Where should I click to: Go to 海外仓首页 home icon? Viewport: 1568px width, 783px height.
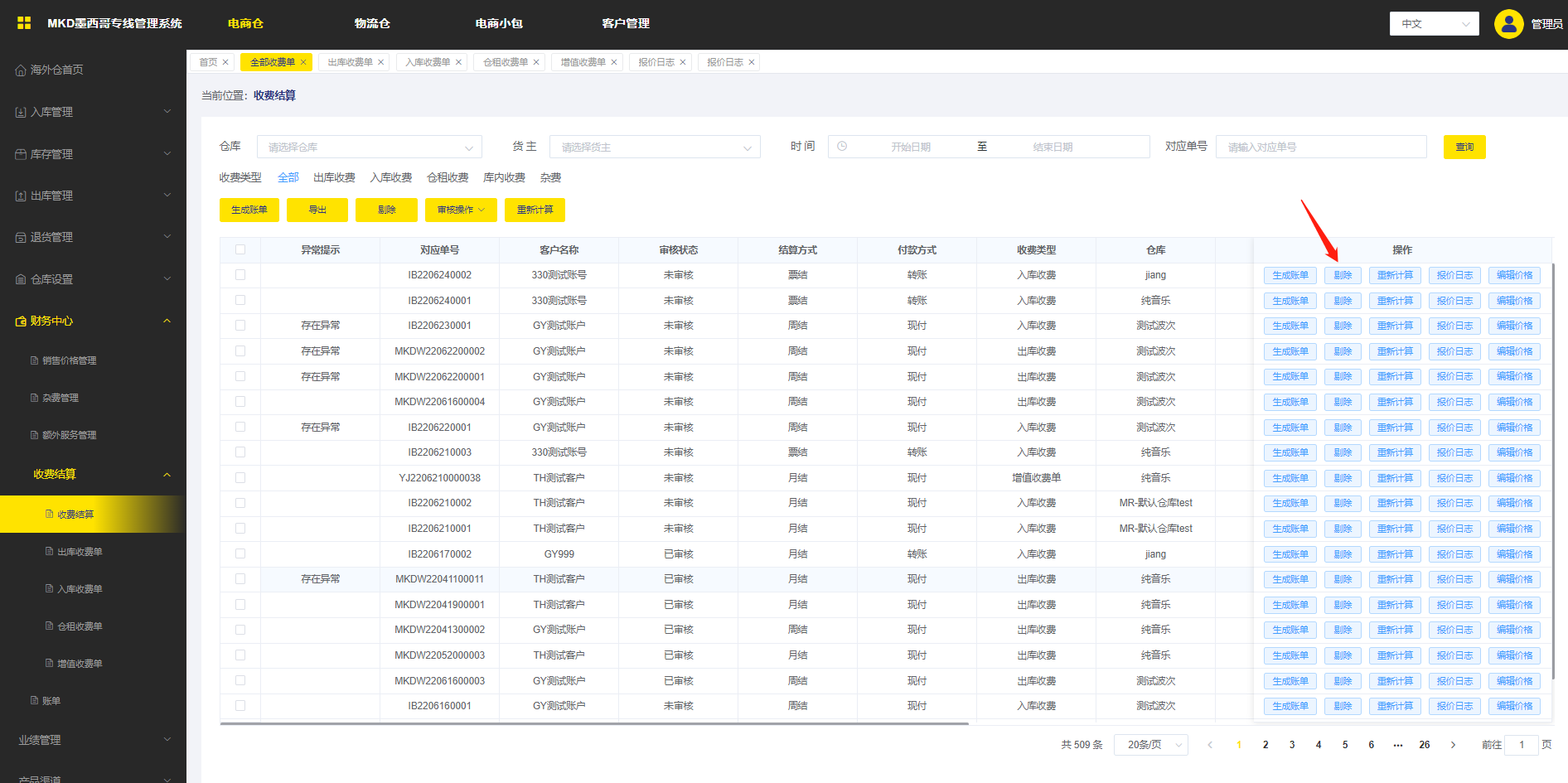pos(21,70)
